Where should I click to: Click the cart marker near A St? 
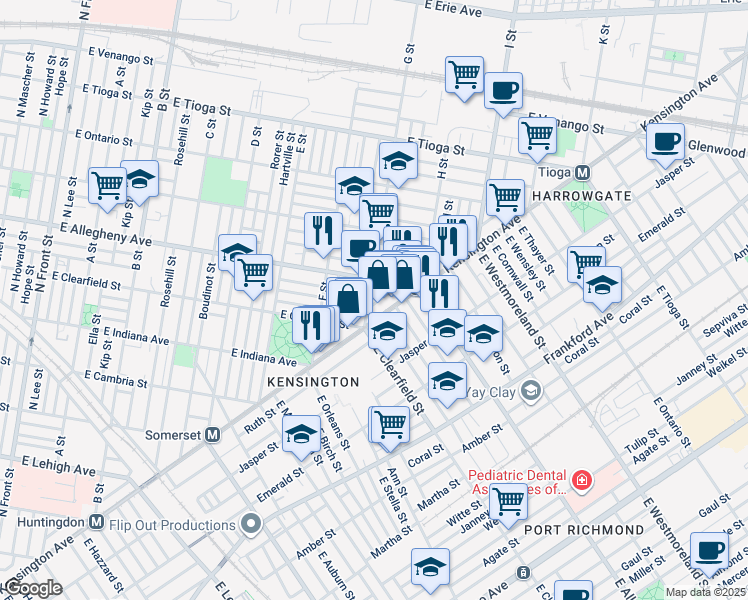tap(107, 186)
